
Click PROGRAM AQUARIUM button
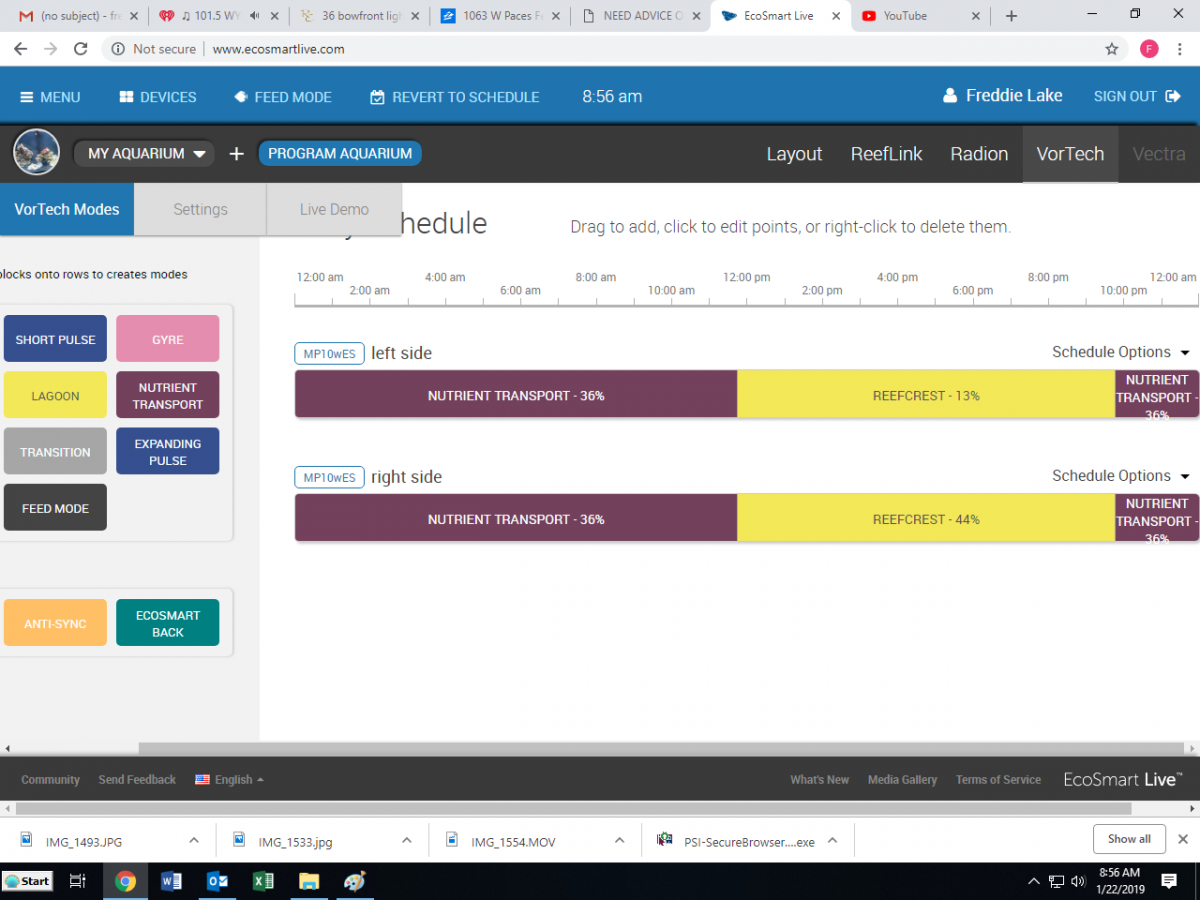pyautogui.click(x=340, y=154)
